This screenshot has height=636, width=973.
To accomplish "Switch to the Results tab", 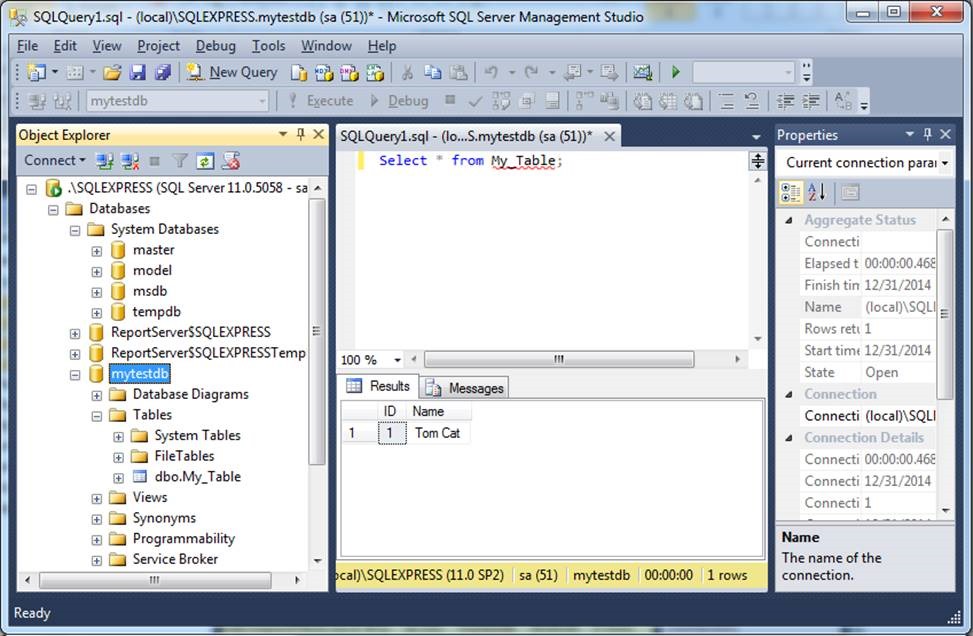I will pyautogui.click(x=379, y=386).
